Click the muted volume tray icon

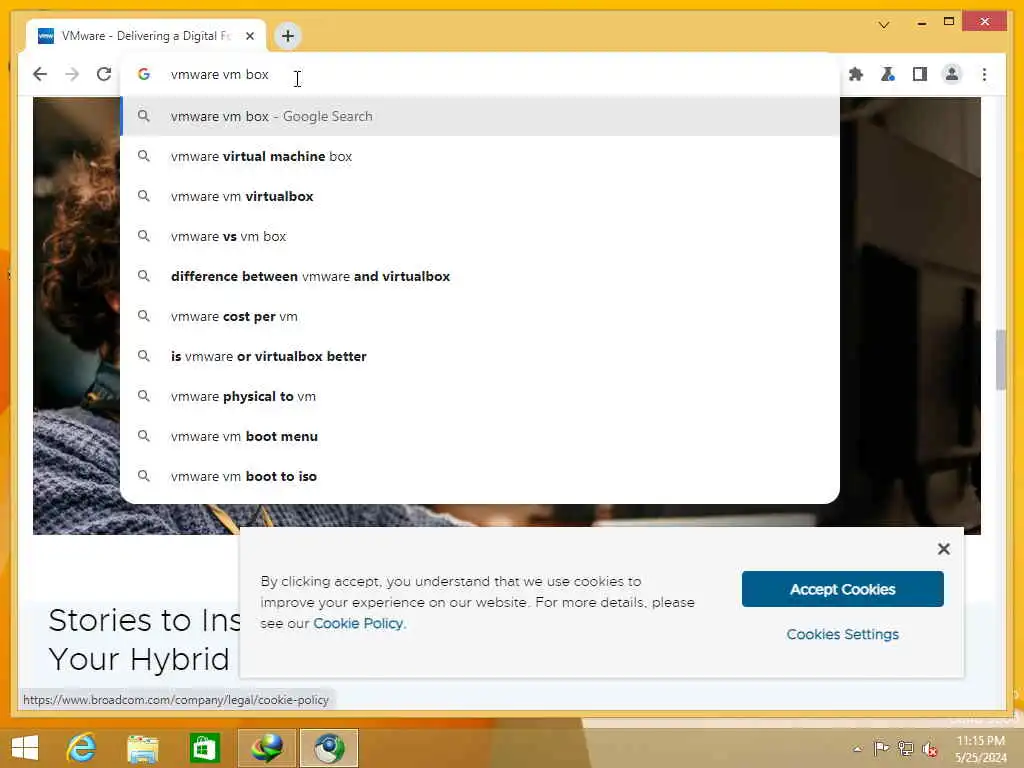coord(929,748)
